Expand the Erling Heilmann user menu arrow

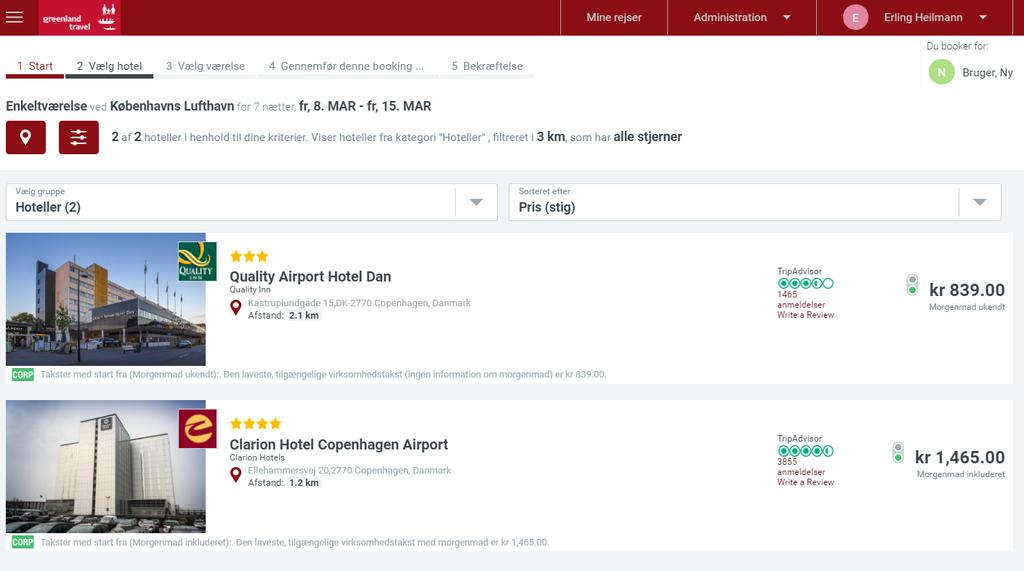pyautogui.click(x=983, y=18)
